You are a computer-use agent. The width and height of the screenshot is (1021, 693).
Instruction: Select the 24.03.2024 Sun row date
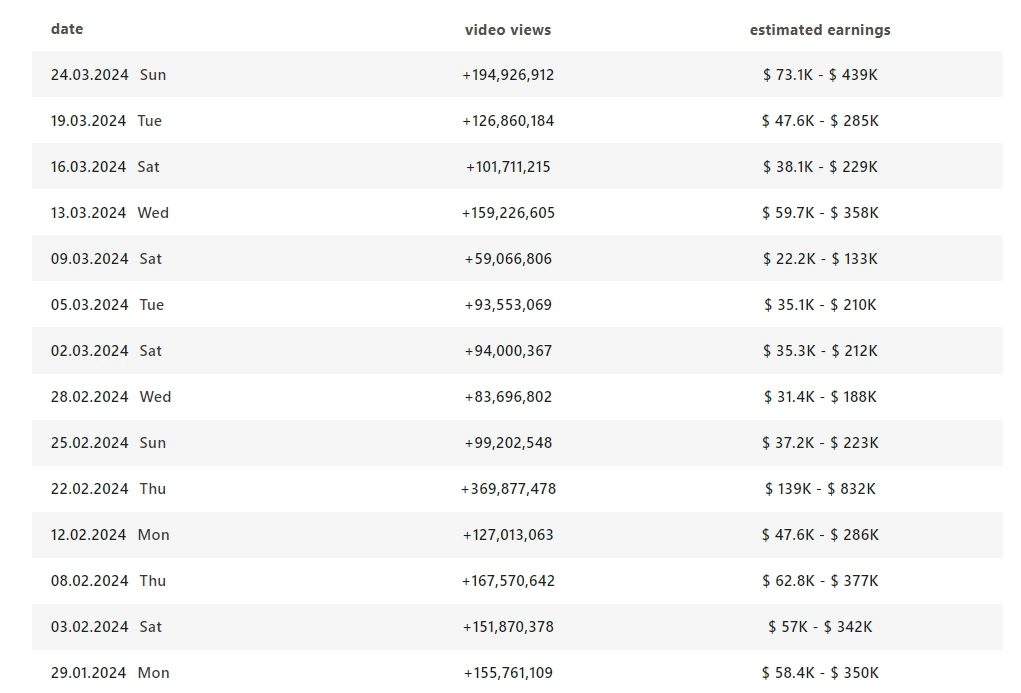(108, 75)
